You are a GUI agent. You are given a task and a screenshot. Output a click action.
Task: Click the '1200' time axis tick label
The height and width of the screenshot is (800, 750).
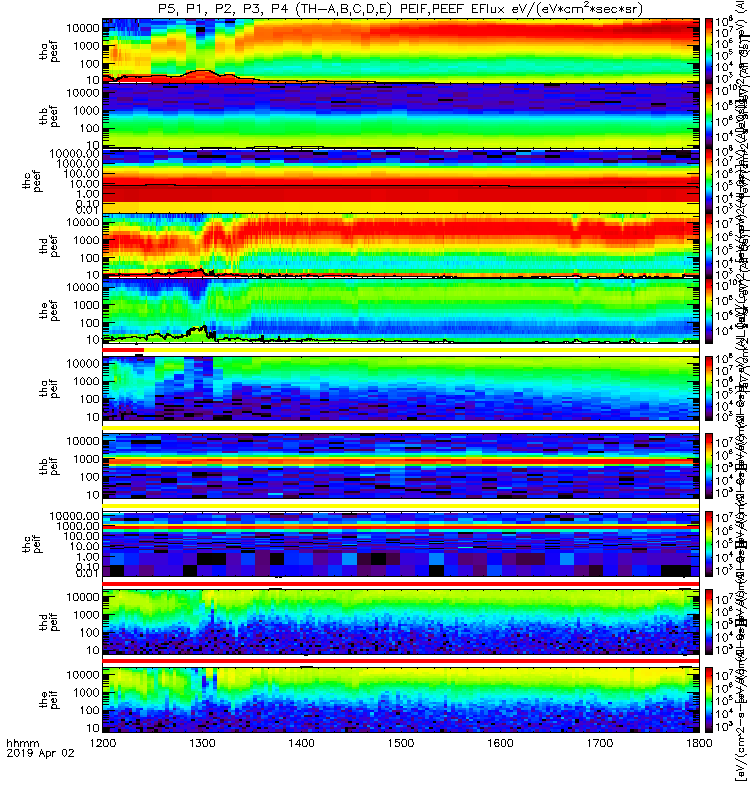pyautogui.click(x=103, y=743)
